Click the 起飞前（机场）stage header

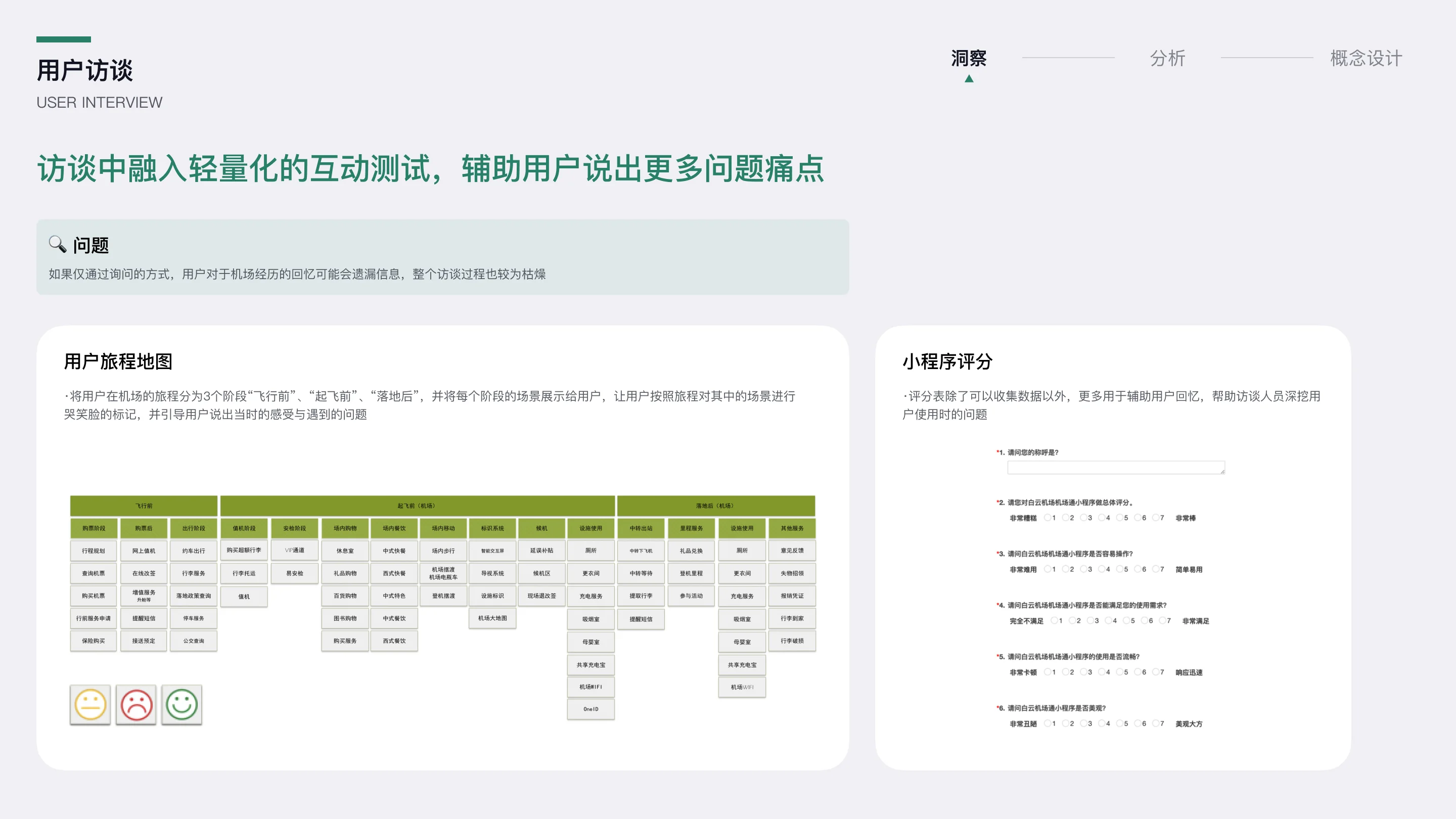pos(417,506)
